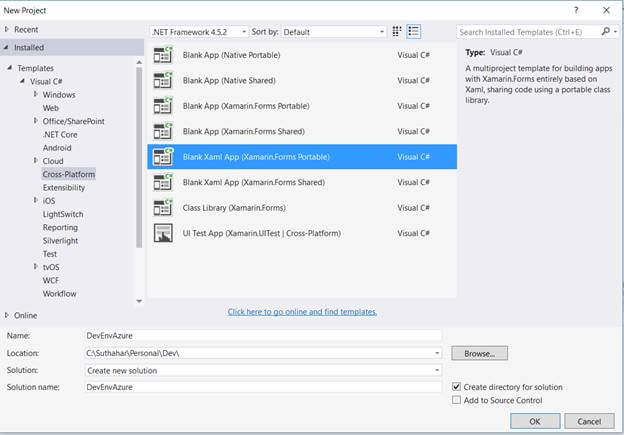Screen dimensions: 624x435
Task: Click the Cancel button
Action: 589,421
